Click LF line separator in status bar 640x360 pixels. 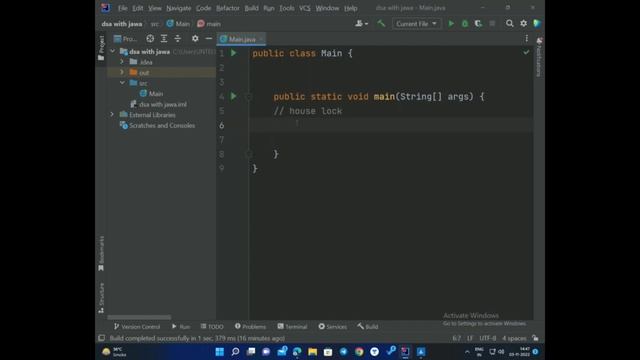point(470,338)
